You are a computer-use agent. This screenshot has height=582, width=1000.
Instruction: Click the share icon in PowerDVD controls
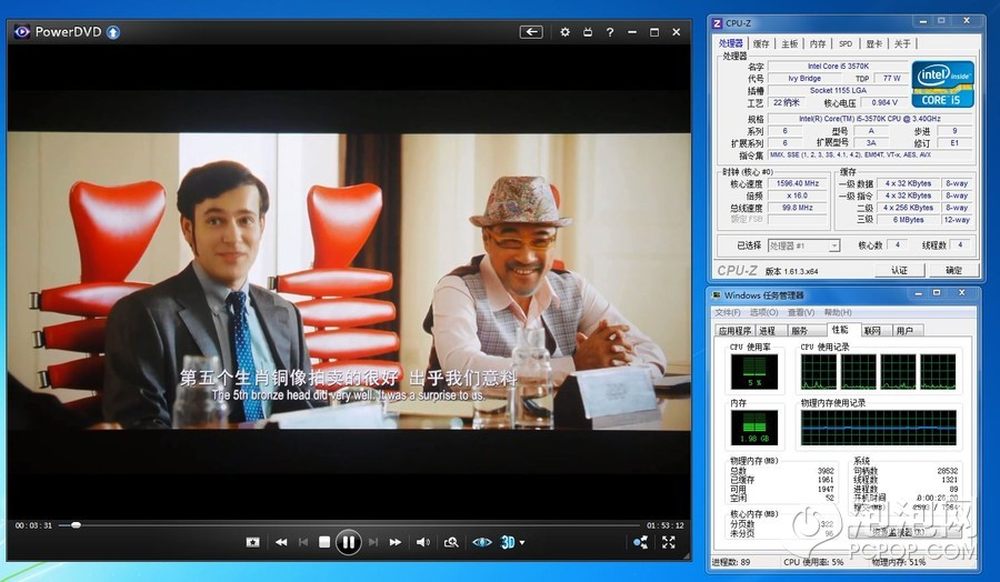point(640,542)
